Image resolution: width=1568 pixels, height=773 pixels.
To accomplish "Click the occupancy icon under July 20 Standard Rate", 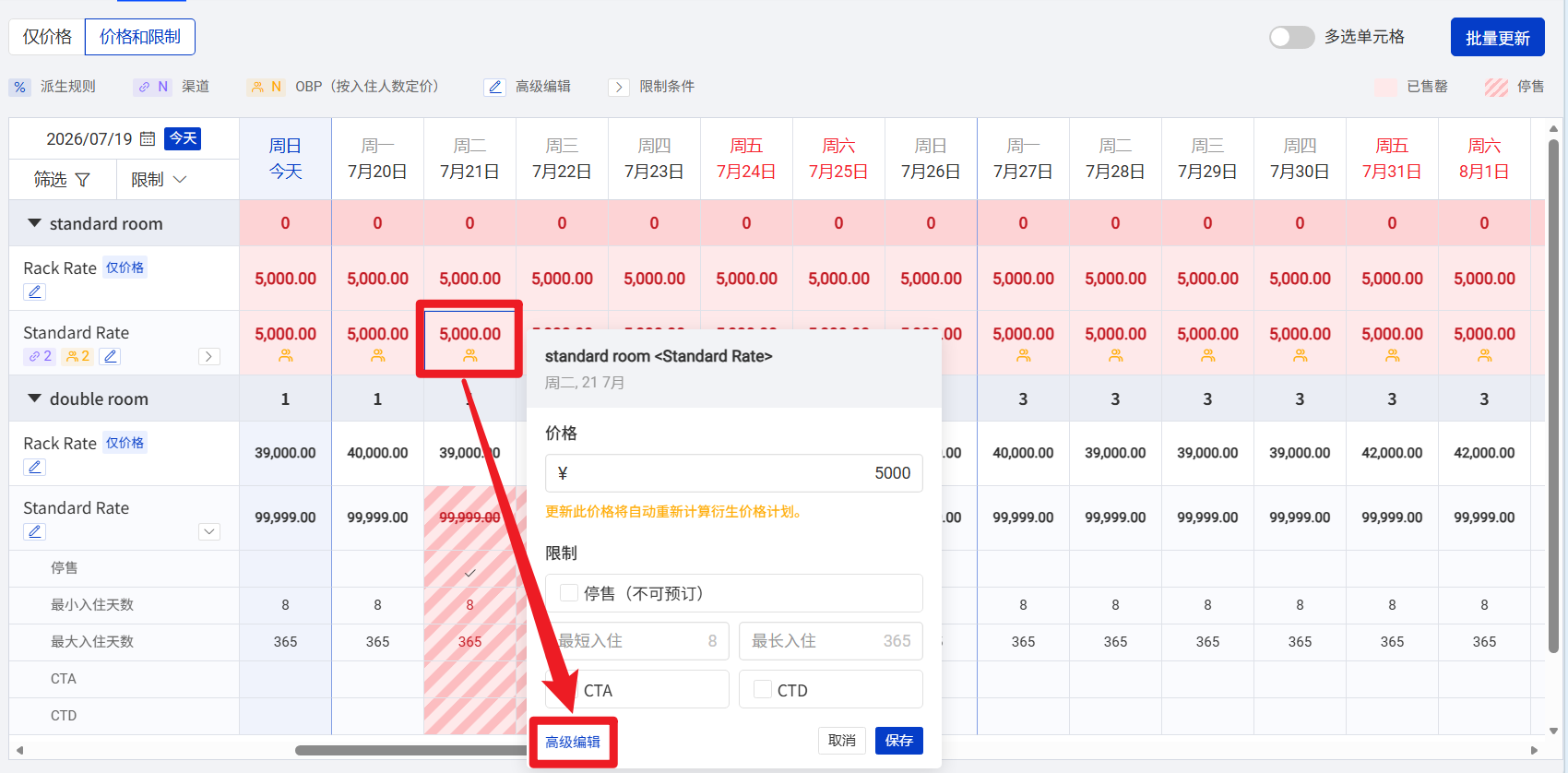I will click(x=378, y=355).
